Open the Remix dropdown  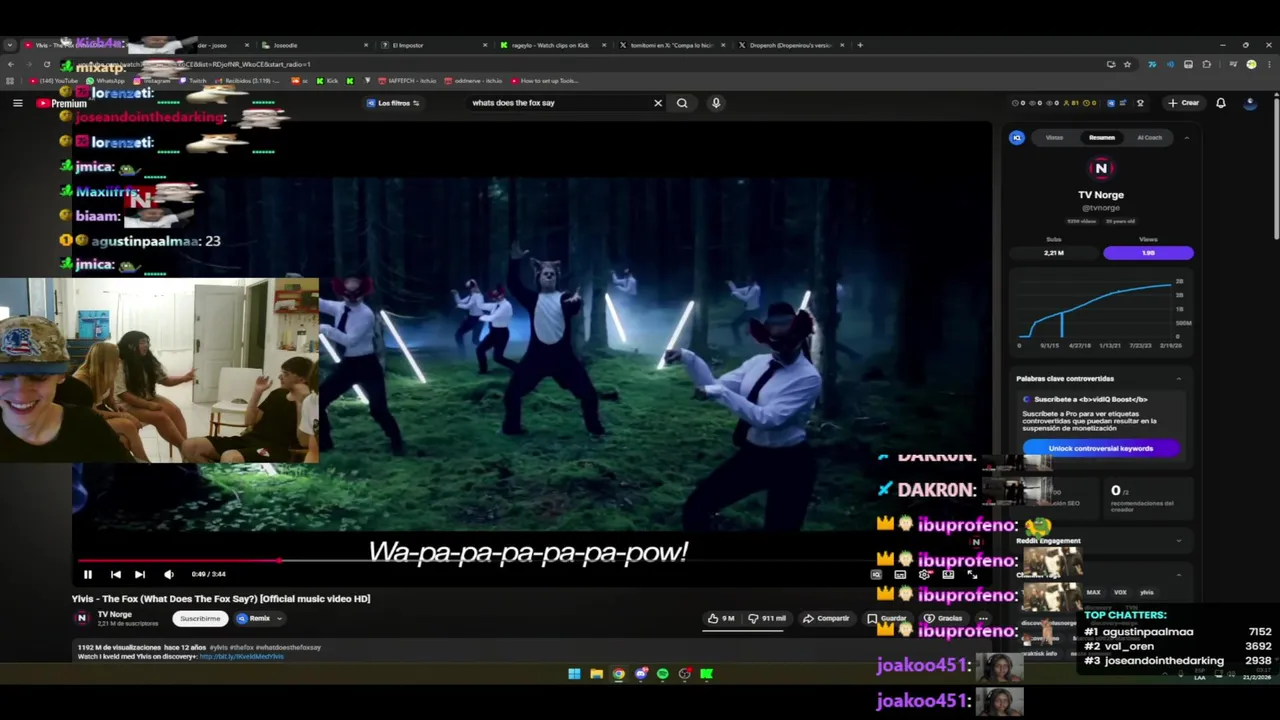pos(259,618)
